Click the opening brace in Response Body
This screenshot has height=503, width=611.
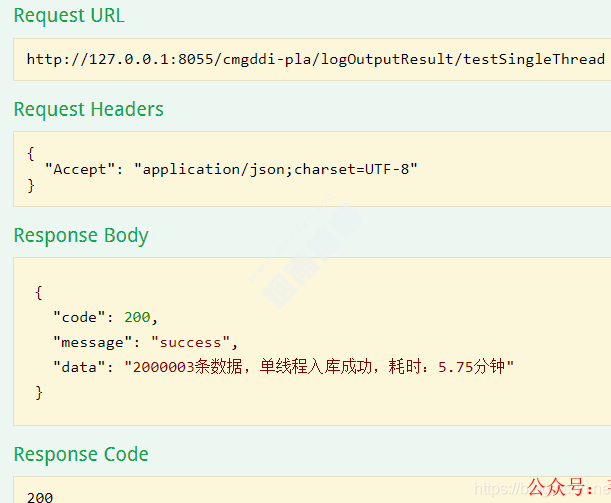tap(39, 292)
